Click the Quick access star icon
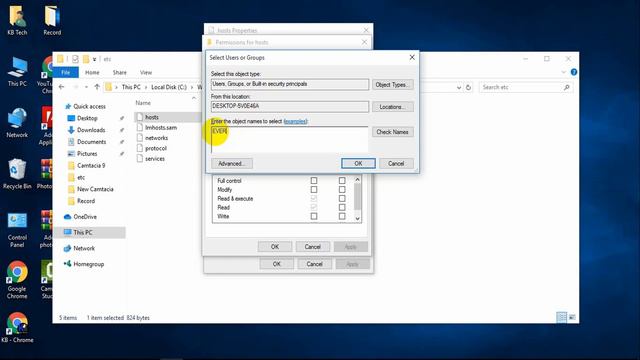The width and height of the screenshot is (640, 360). pos(68,106)
